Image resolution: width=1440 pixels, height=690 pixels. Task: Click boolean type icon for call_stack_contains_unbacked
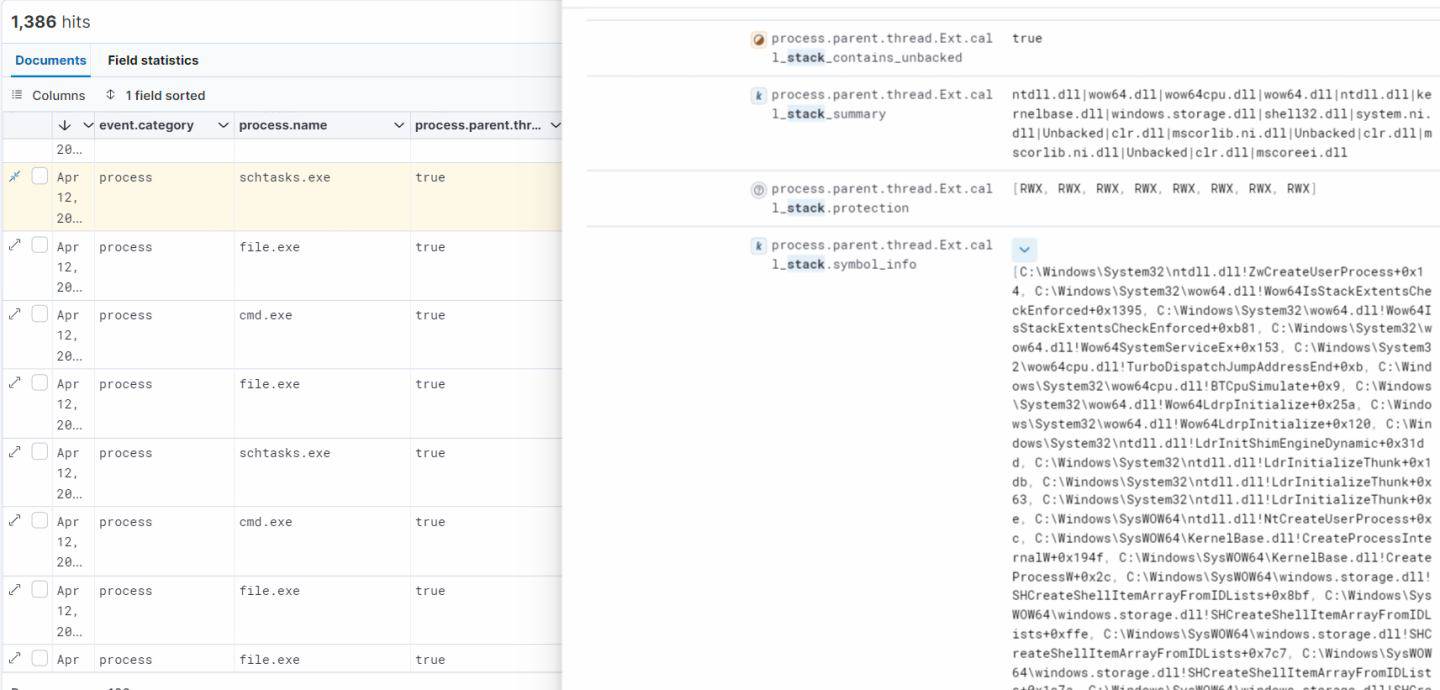(759, 39)
